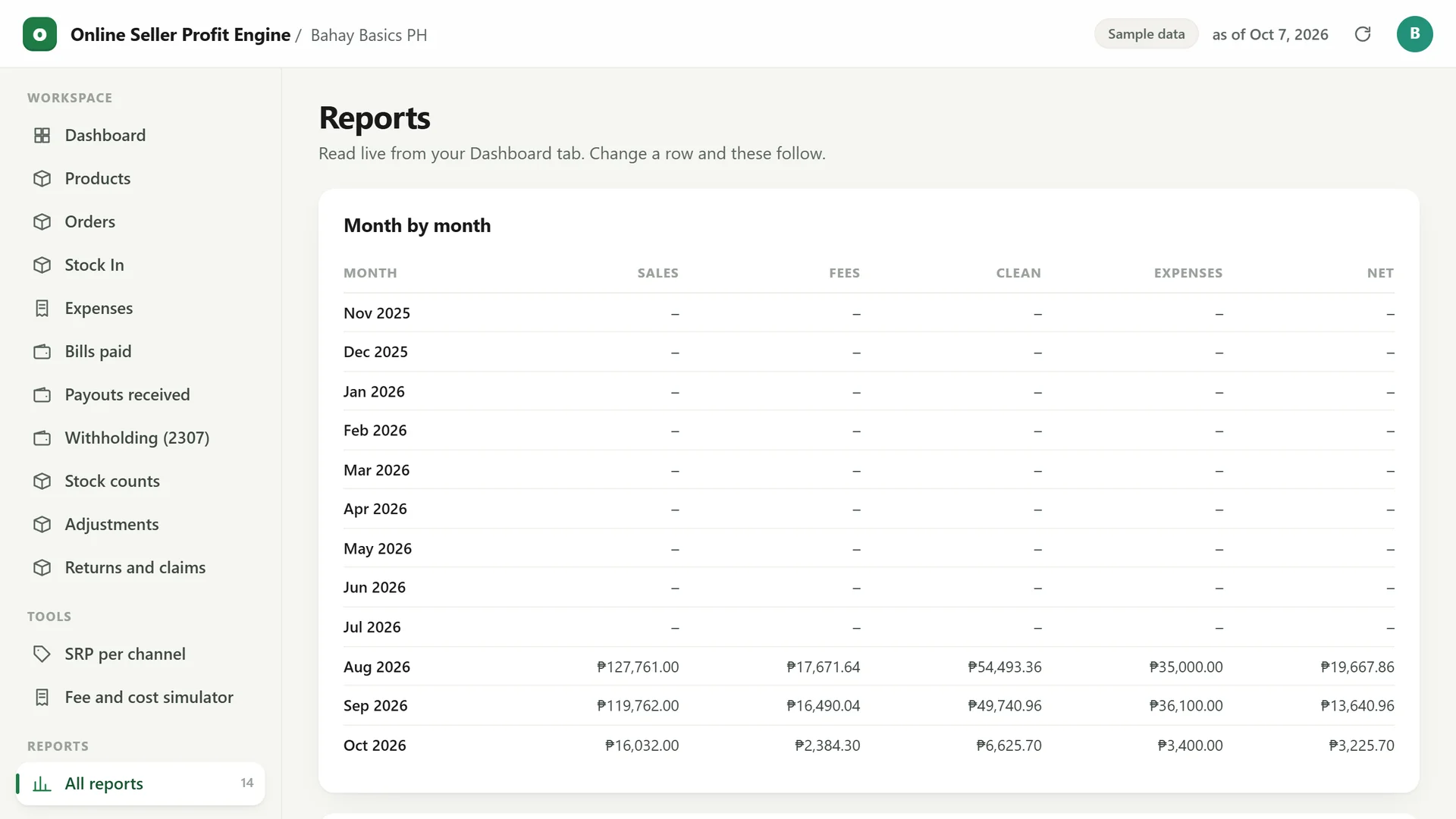
Task: Click the SALES column header
Action: click(x=657, y=273)
